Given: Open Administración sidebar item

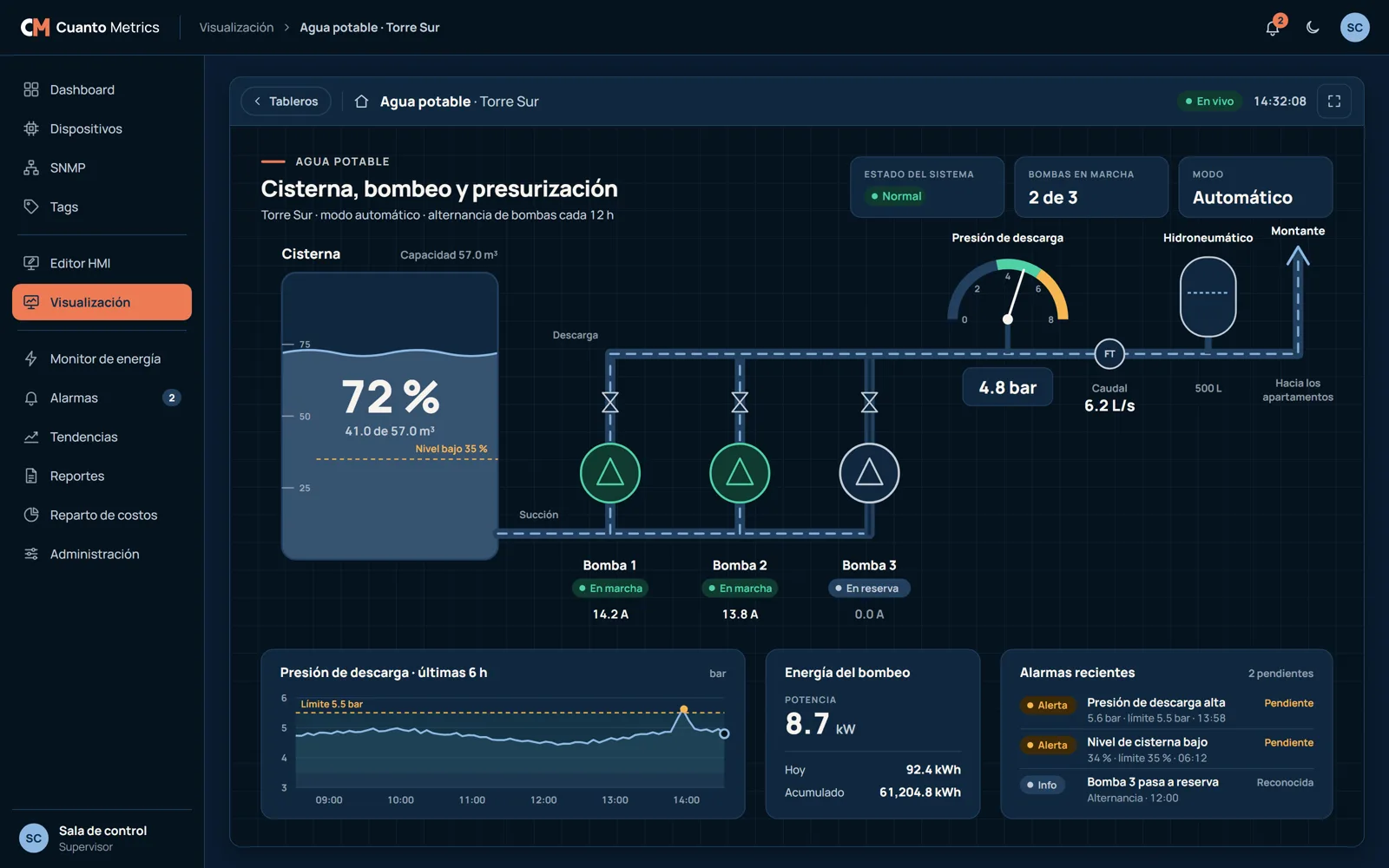Looking at the screenshot, I should (102, 554).
